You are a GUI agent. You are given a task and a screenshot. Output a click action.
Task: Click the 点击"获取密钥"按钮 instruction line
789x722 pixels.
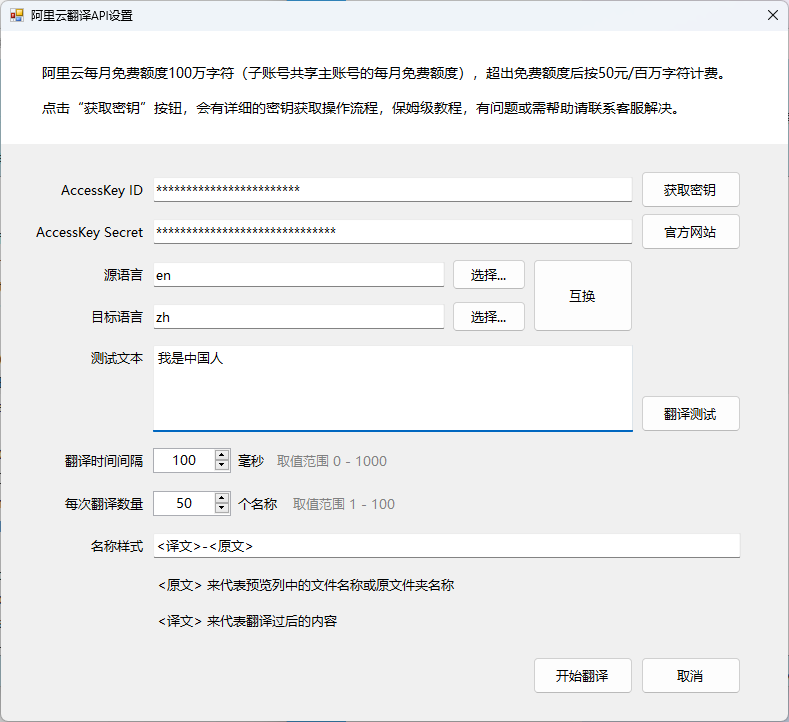coord(361,108)
